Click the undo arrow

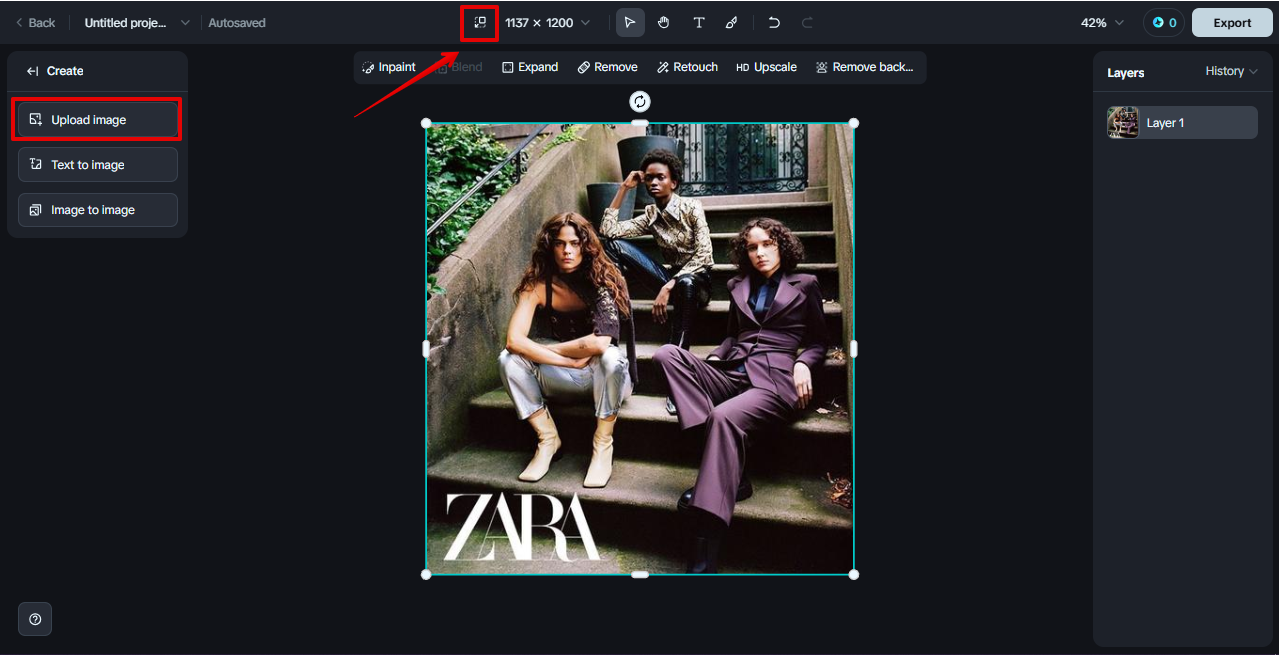(774, 22)
